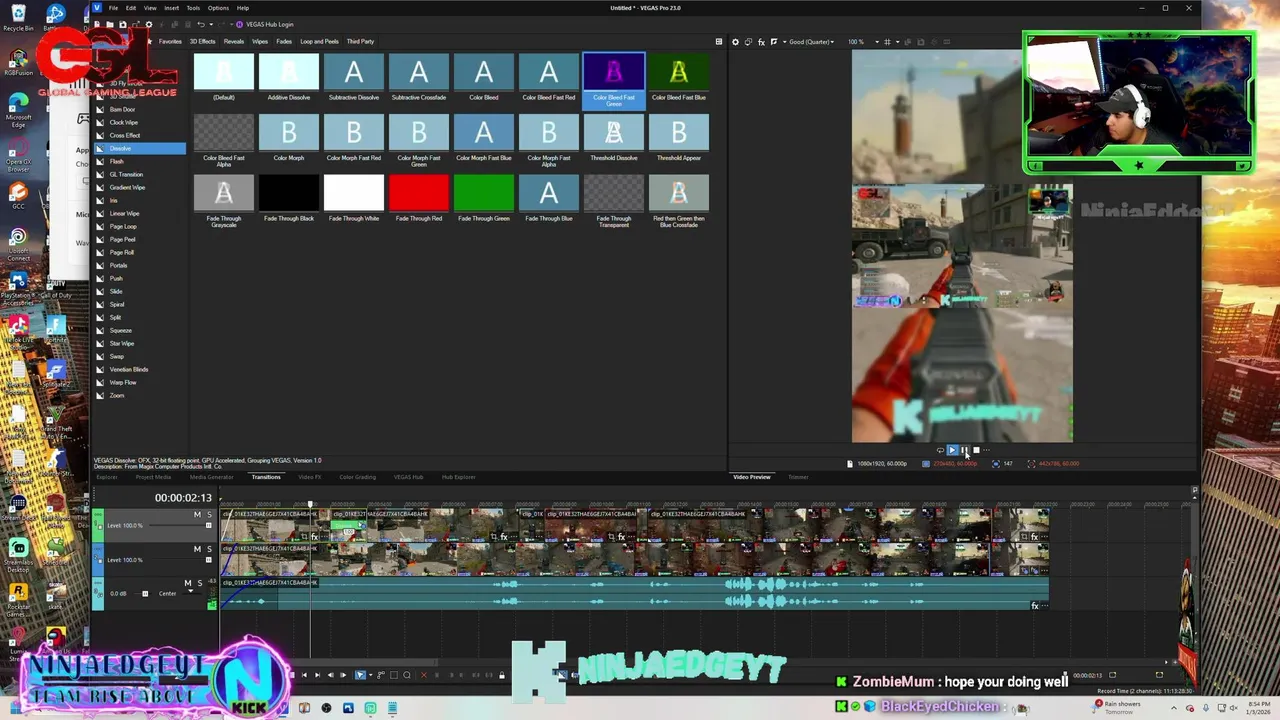
Task: Select the Zoom Edit magnifier tool
Action: (x=406, y=675)
